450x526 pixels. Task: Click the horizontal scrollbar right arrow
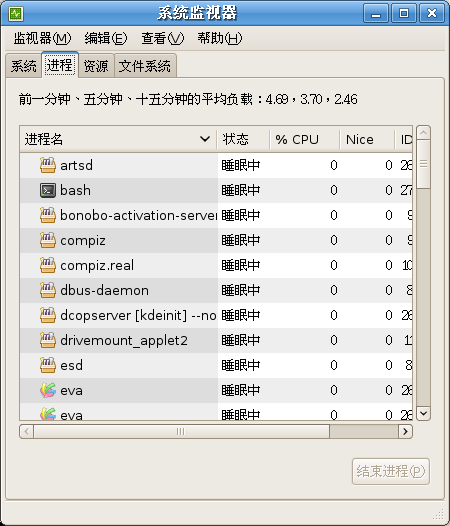(405, 431)
